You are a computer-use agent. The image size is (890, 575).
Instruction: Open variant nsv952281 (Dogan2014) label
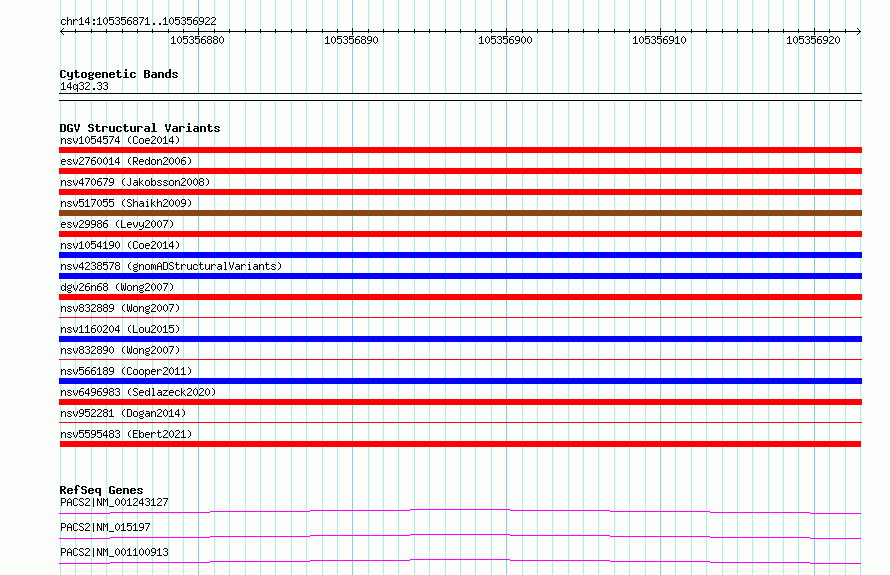(123, 413)
